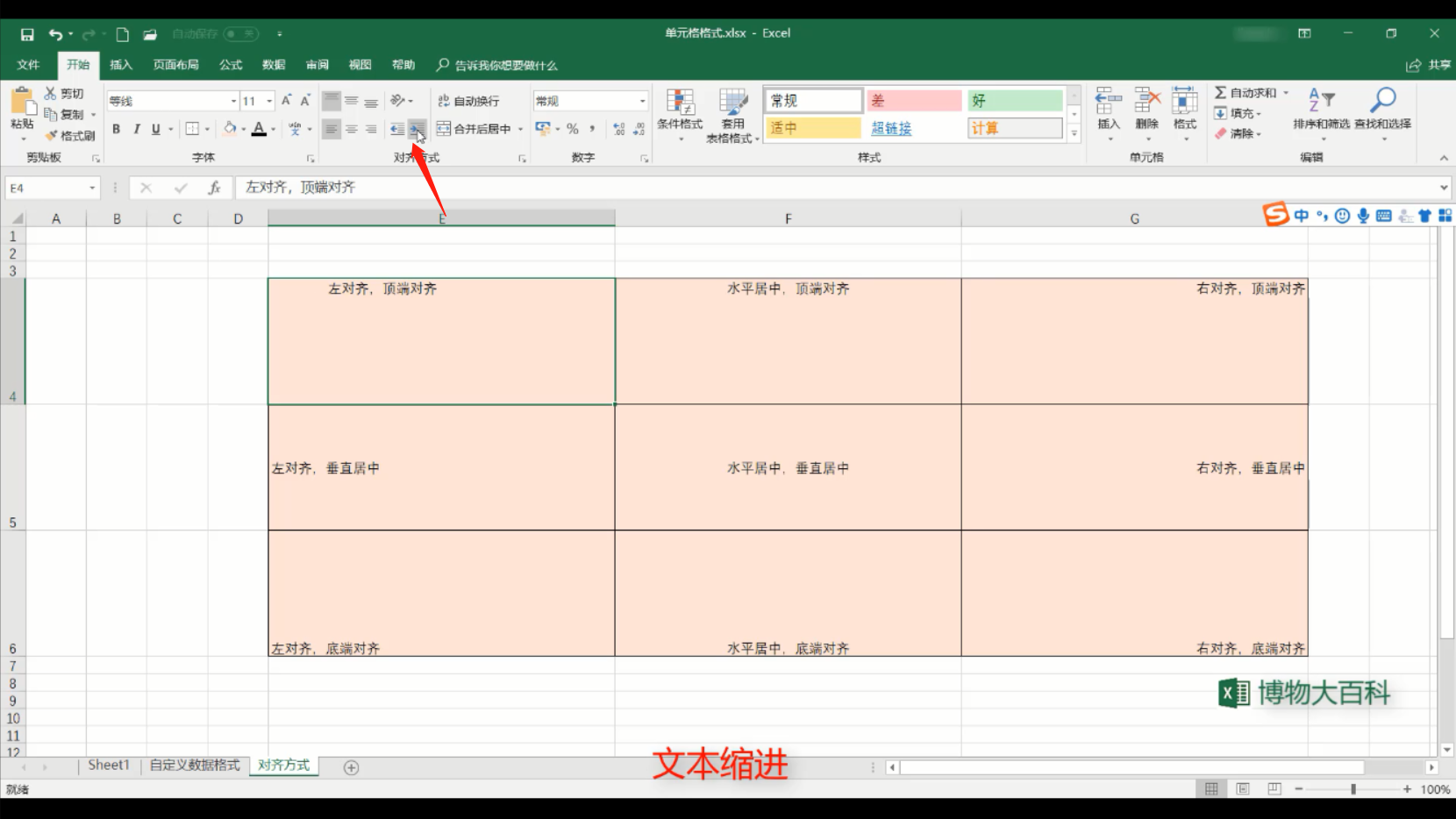Image resolution: width=1456 pixels, height=819 pixels.
Task: Expand Merge & Center (合并后居中) dropdown arrow
Action: point(520,129)
